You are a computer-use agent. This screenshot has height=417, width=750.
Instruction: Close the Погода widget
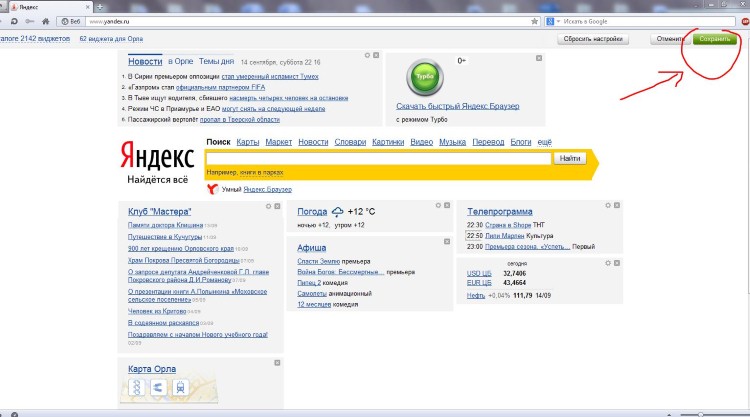pyautogui.click(x=447, y=205)
